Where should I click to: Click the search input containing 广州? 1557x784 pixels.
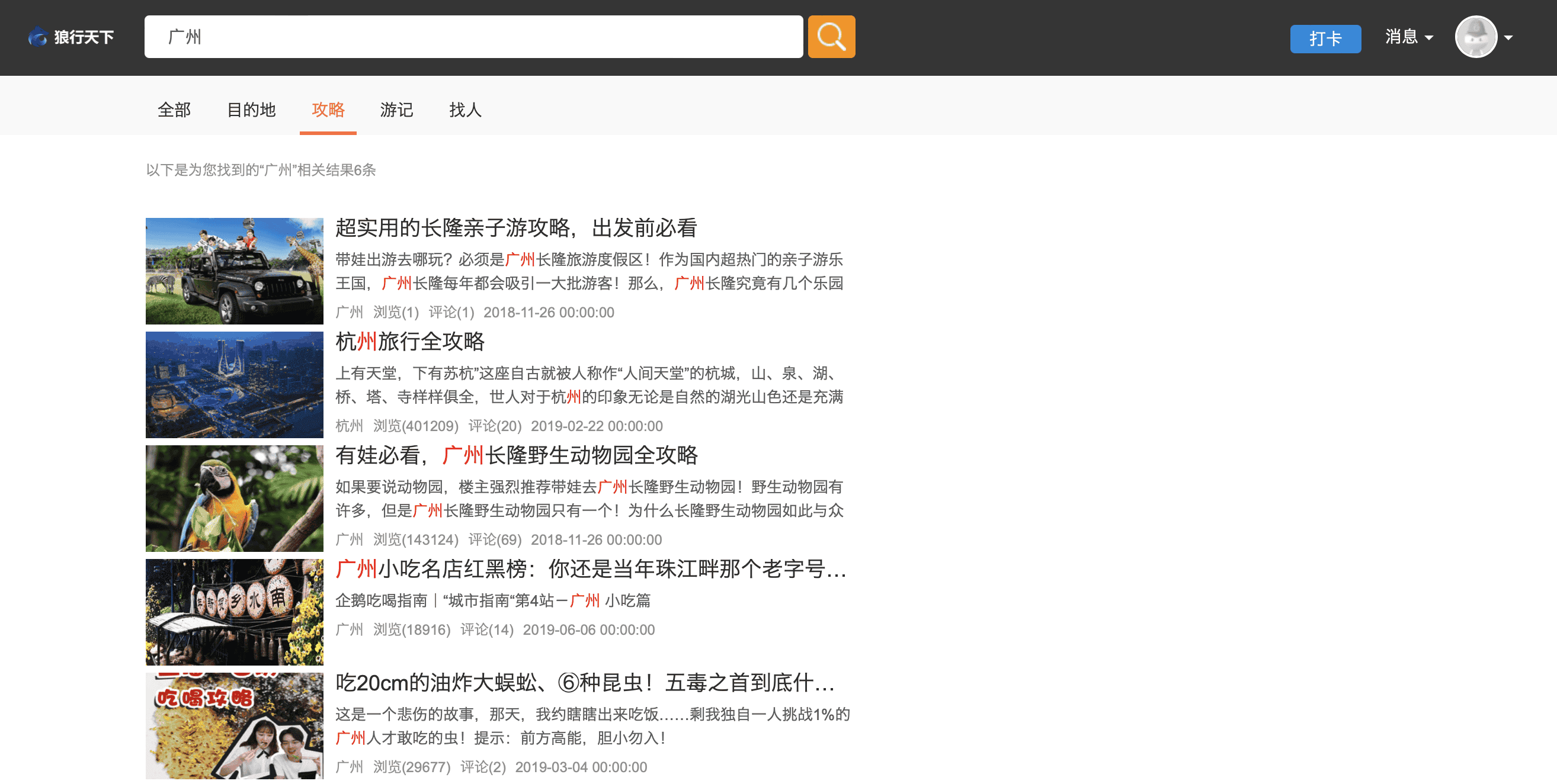(x=473, y=37)
